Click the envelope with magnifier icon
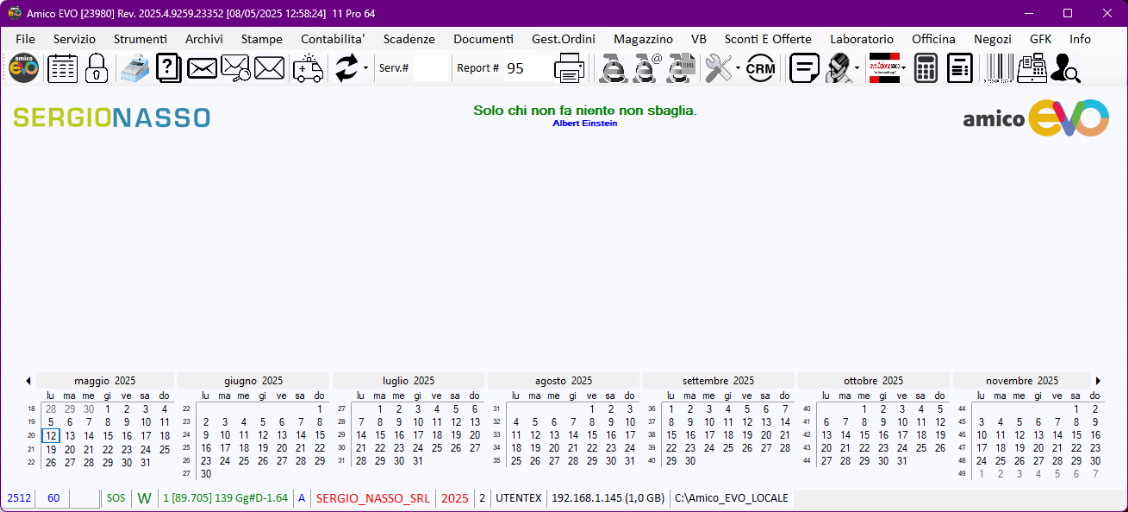1128x512 pixels. [x=235, y=68]
